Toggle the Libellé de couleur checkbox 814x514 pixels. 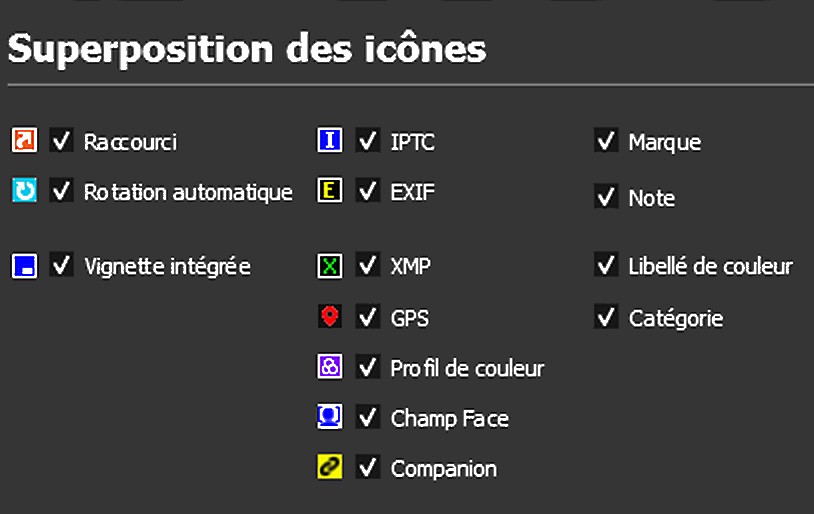(606, 265)
